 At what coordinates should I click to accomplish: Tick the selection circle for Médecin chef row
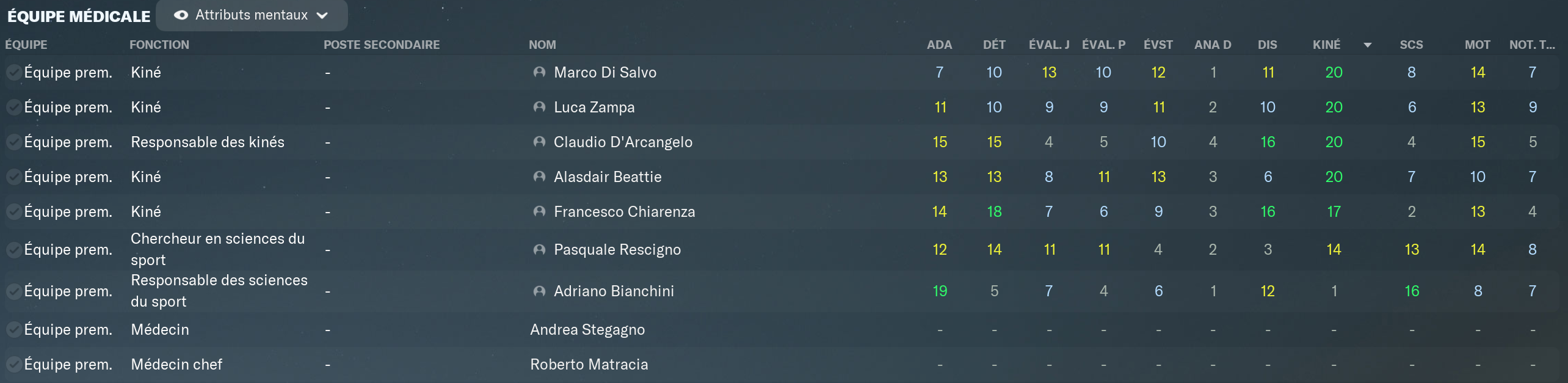coord(14,364)
